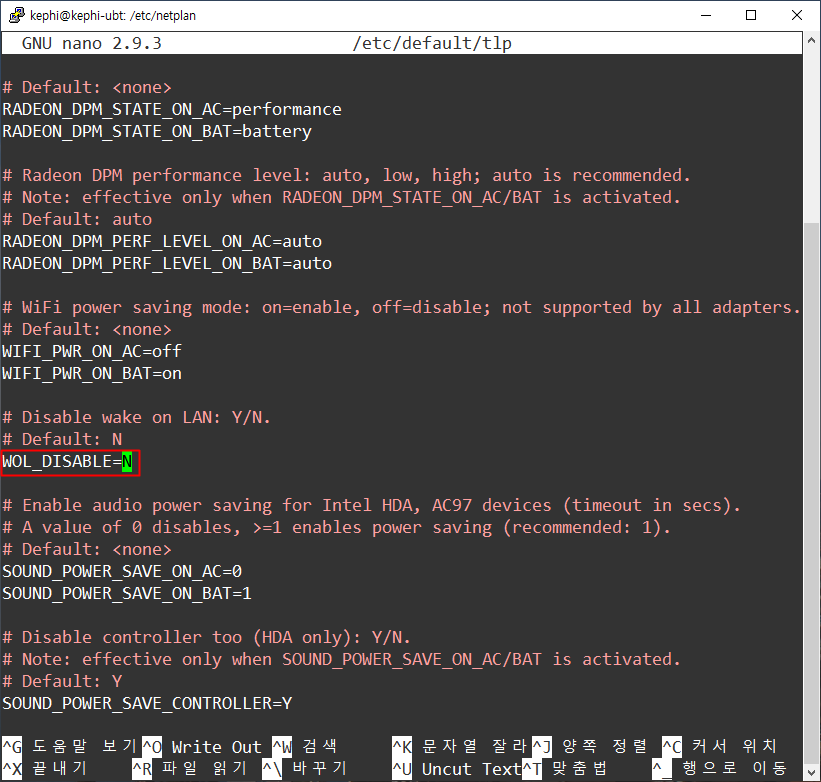The height and width of the screenshot is (782, 821).
Task: Click the '# Default: N' comment line
Action: 62,439
